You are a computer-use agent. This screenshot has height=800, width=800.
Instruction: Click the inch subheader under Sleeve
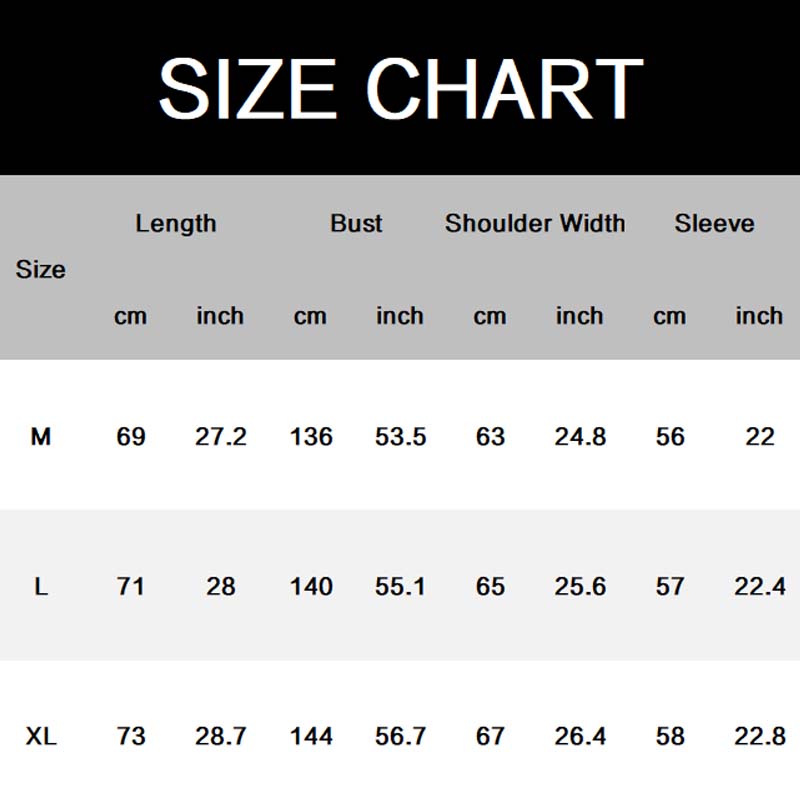pyautogui.click(x=759, y=316)
